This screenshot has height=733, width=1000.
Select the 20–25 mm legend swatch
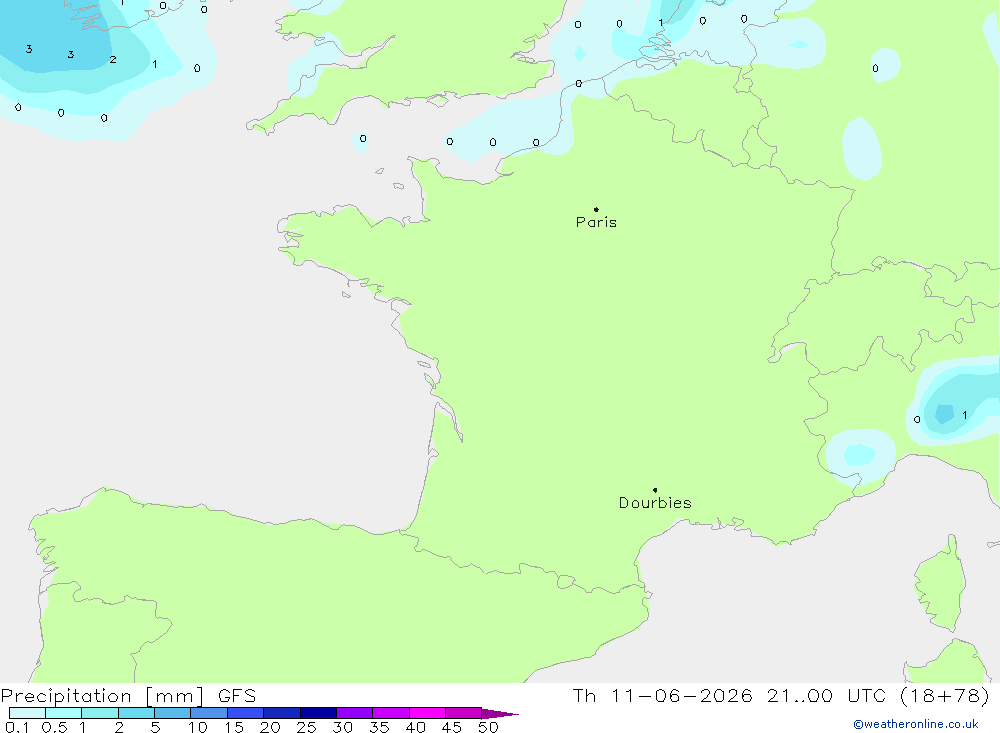coord(281,713)
